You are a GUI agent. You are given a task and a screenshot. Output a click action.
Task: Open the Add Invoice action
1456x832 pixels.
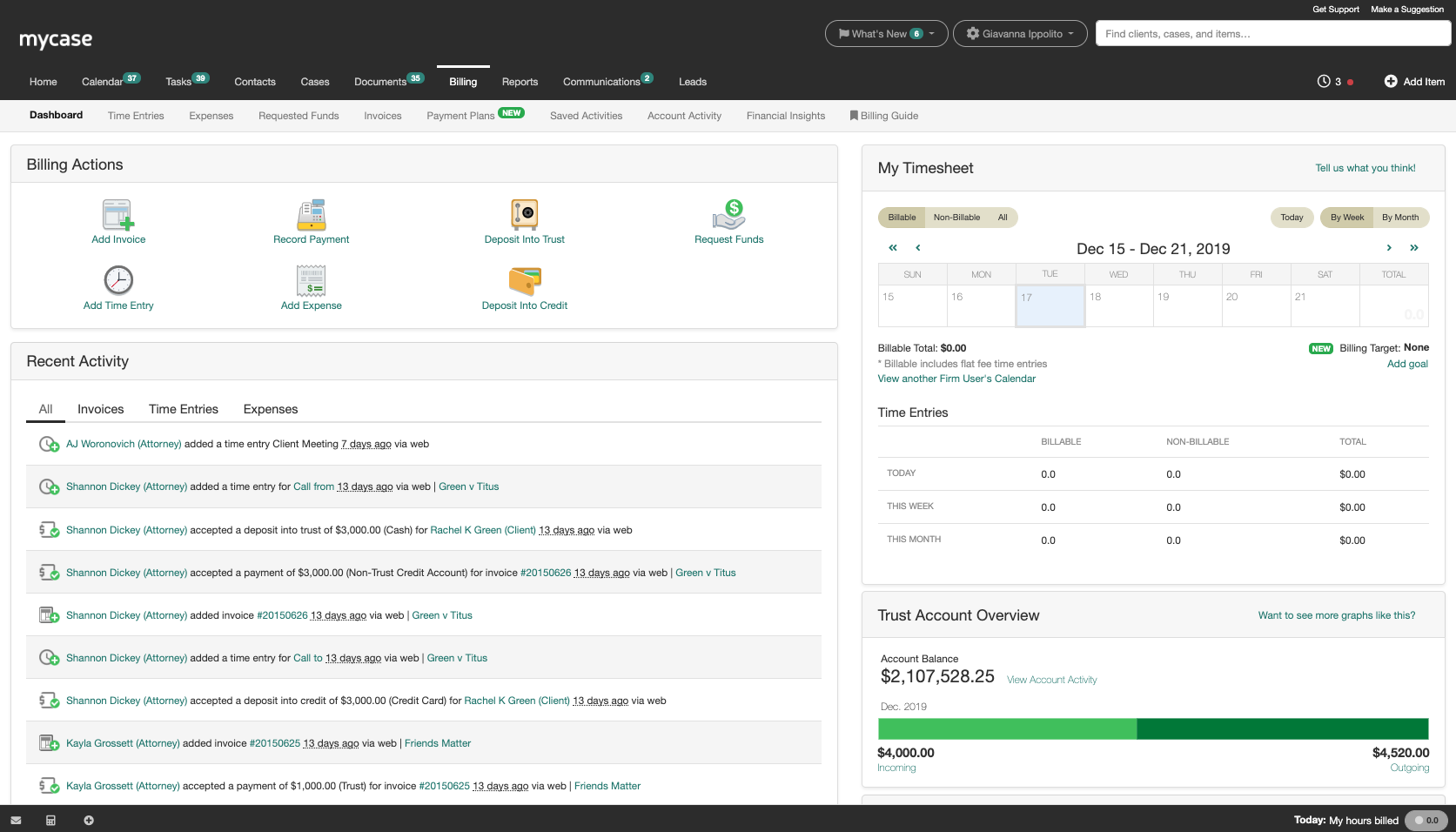pyautogui.click(x=118, y=219)
